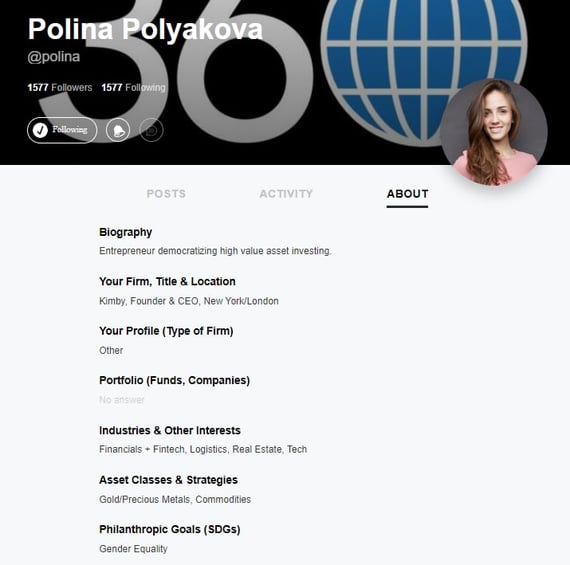This screenshot has height=565, width=570.
Task: Click the Polina Polyakova profile name
Action: [145, 29]
